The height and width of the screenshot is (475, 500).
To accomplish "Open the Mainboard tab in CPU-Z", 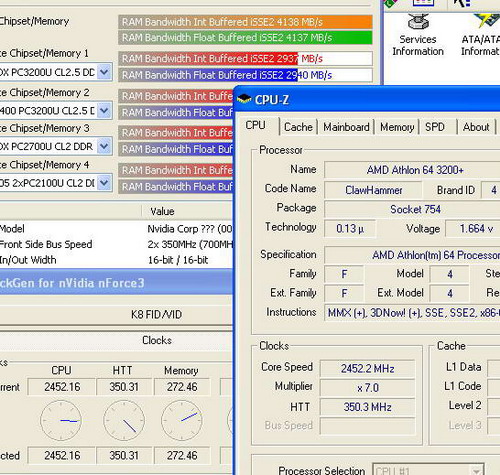I will click(x=346, y=127).
